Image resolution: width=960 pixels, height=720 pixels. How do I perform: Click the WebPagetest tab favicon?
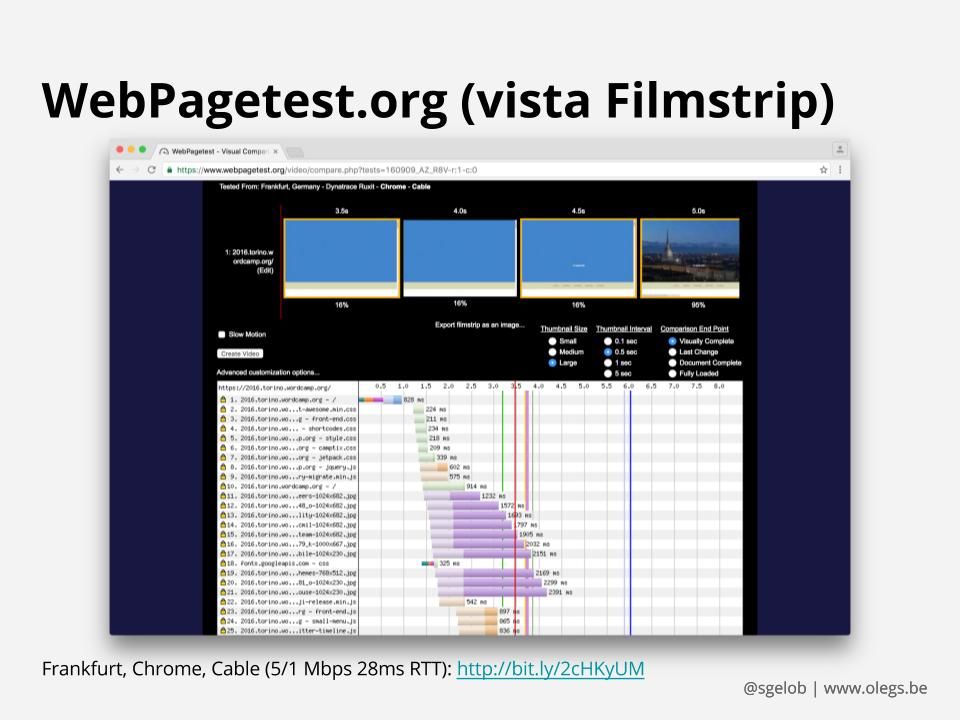coord(164,151)
